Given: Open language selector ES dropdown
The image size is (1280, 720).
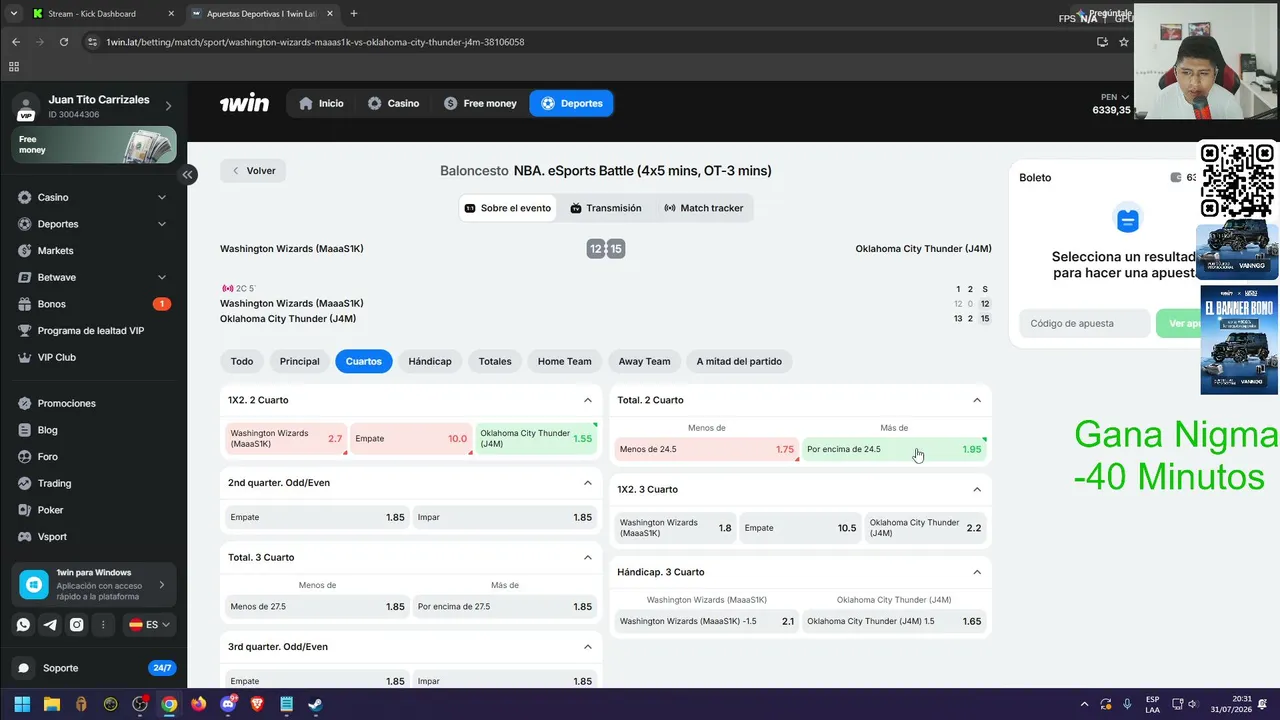Looking at the screenshot, I should [x=149, y=624].
